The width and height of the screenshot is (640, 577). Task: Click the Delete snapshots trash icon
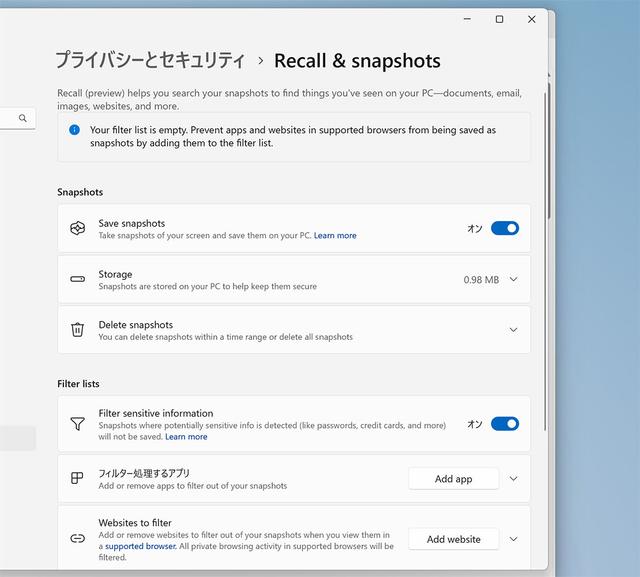click(x=78, y=330)
